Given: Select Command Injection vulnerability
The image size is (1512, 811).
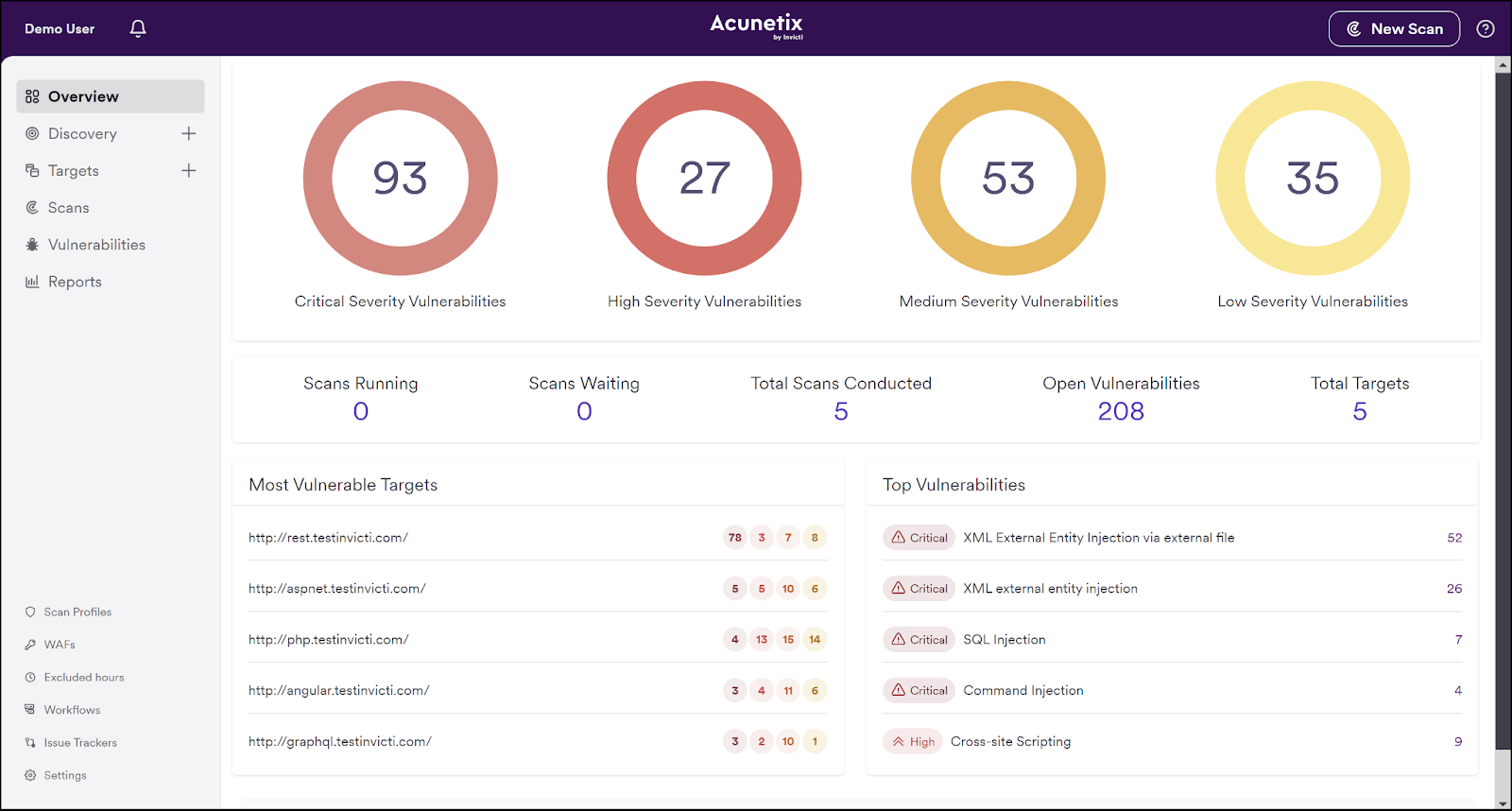Looking at the screenshot, I should coord(1023,691).
